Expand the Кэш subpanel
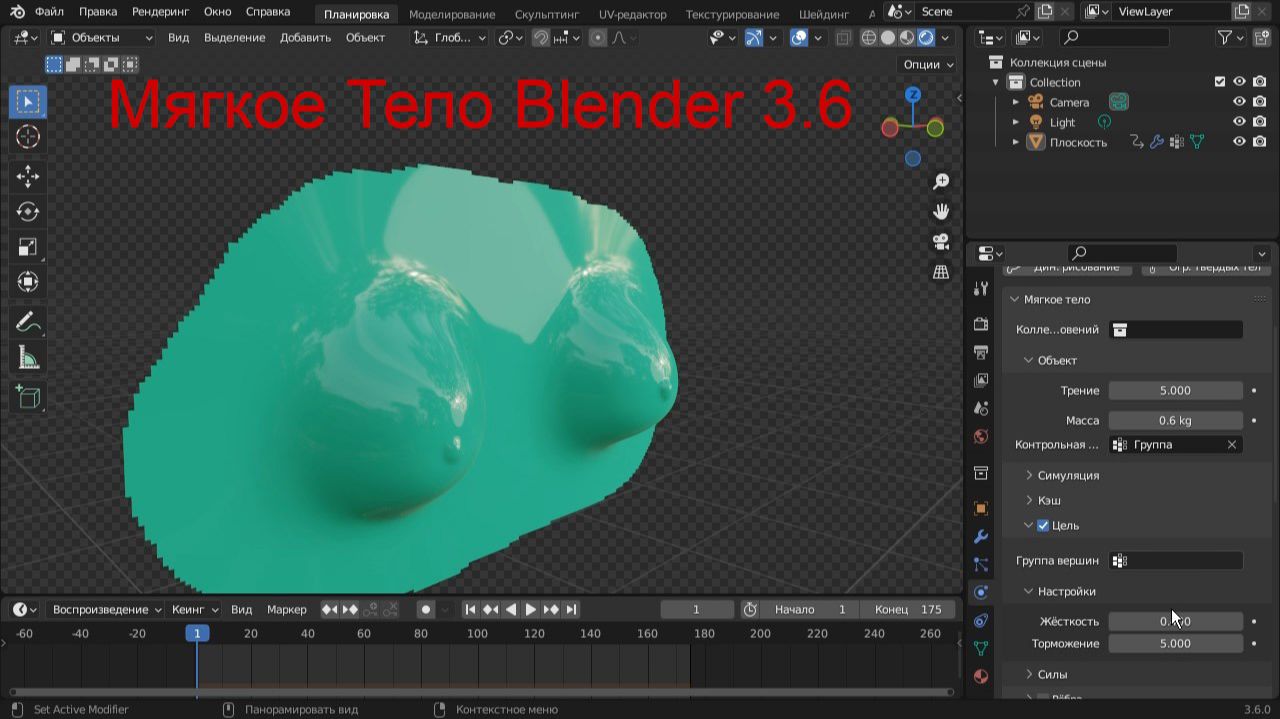1280x719 pixels. pyautogui.click(x=1029, y=500)
